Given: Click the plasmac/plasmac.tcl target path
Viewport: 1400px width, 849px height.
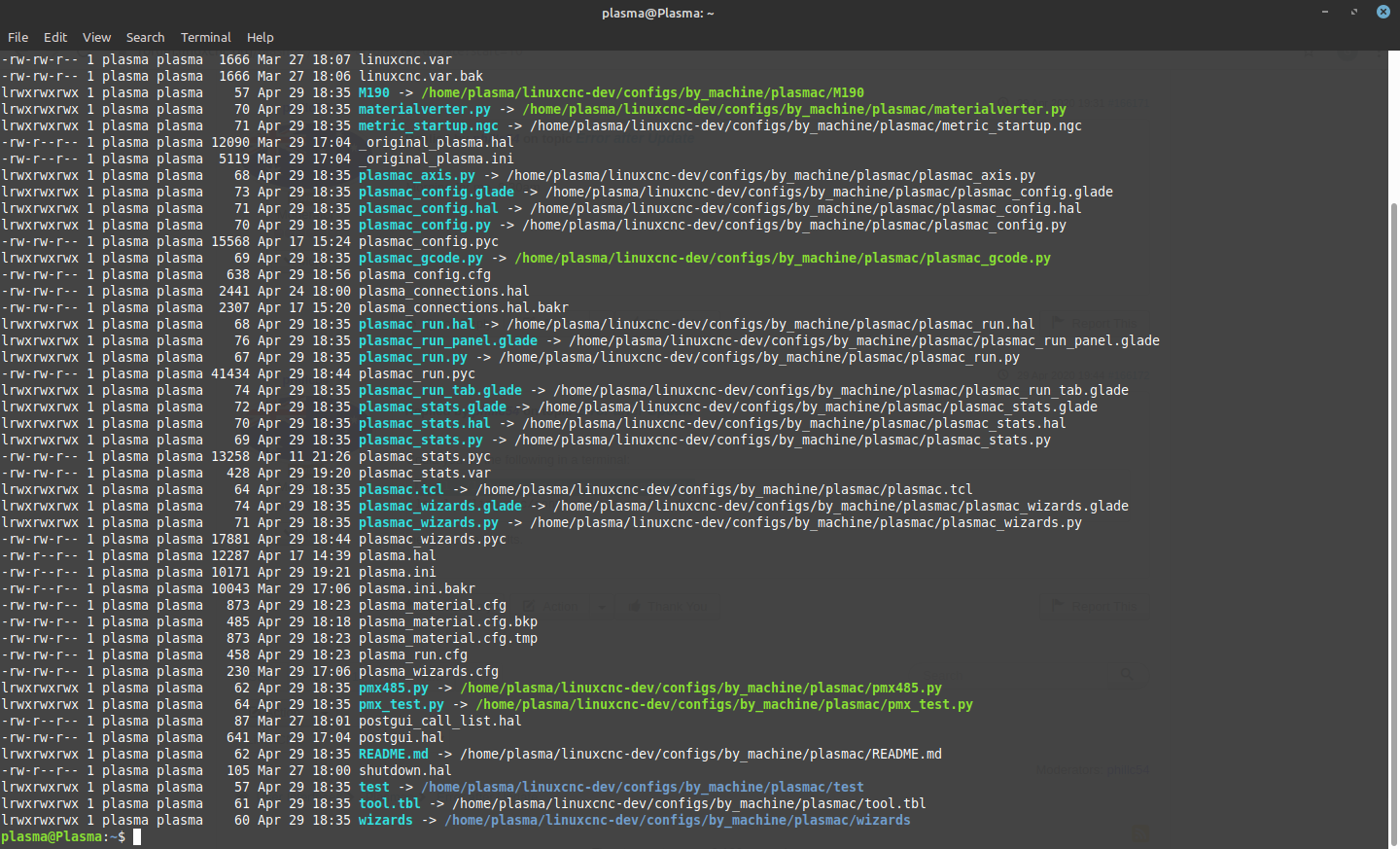Looking at the screenshot, I should 724,489.
